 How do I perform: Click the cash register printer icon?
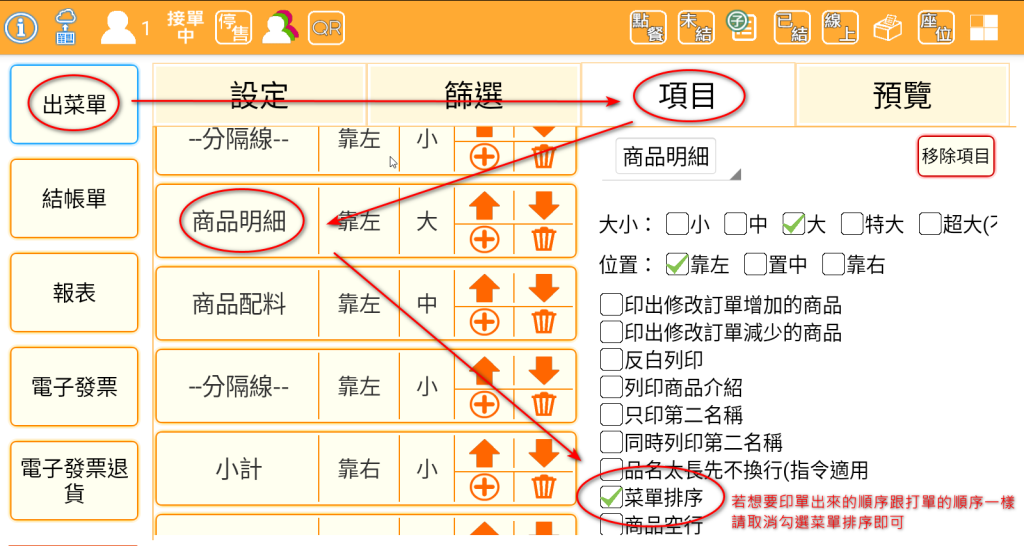(887, 28)
